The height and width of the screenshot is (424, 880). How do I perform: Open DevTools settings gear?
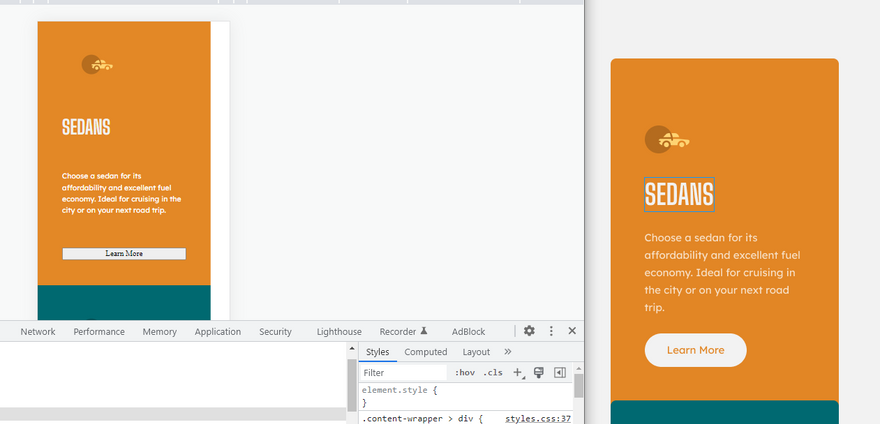pos(529,331)
